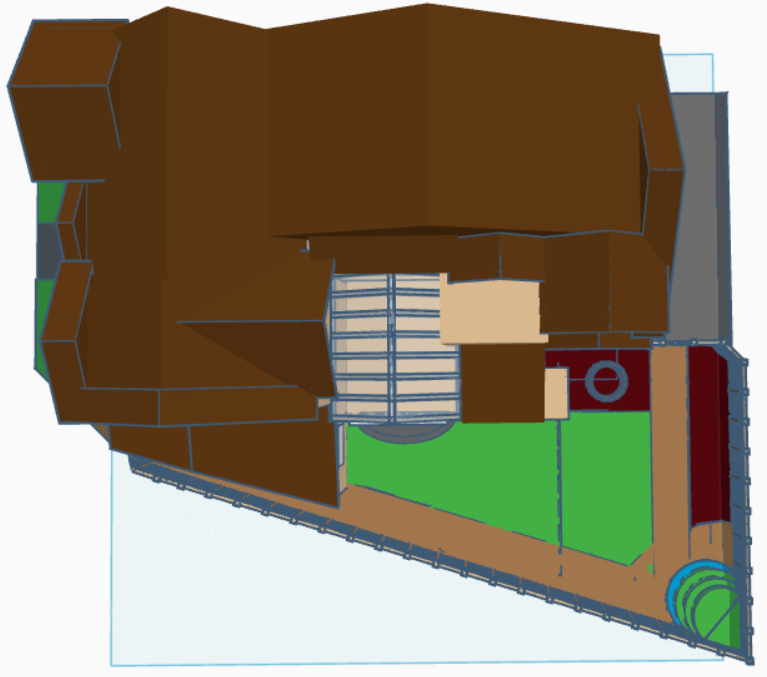
Task: Select the vertical tan path near red strip
Action: [668, 450]
